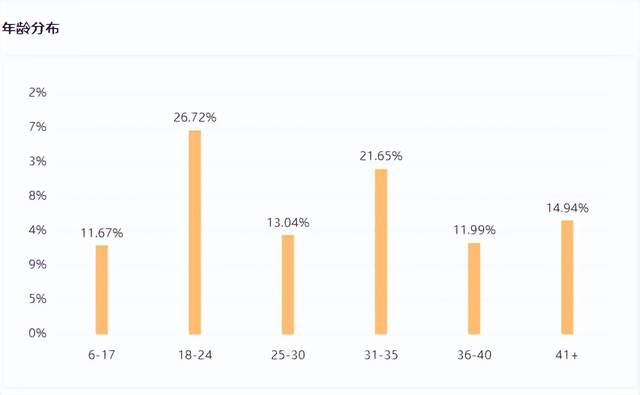Select the 13.04% data label

[x=288, y=223]
